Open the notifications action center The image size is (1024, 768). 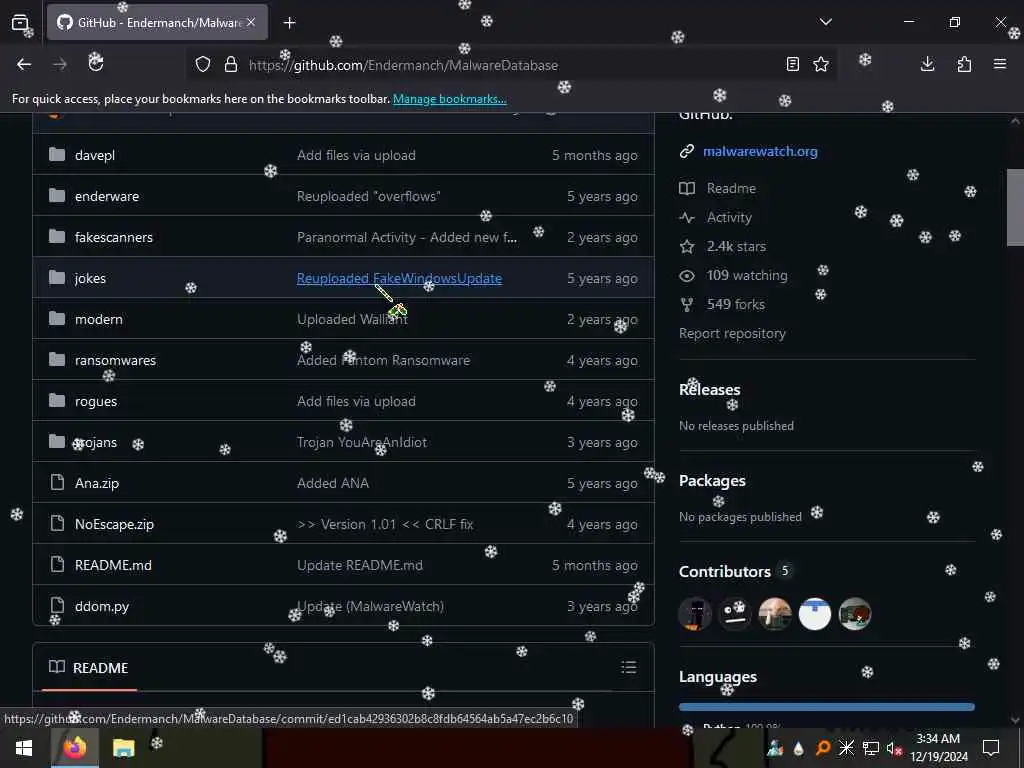991,748
